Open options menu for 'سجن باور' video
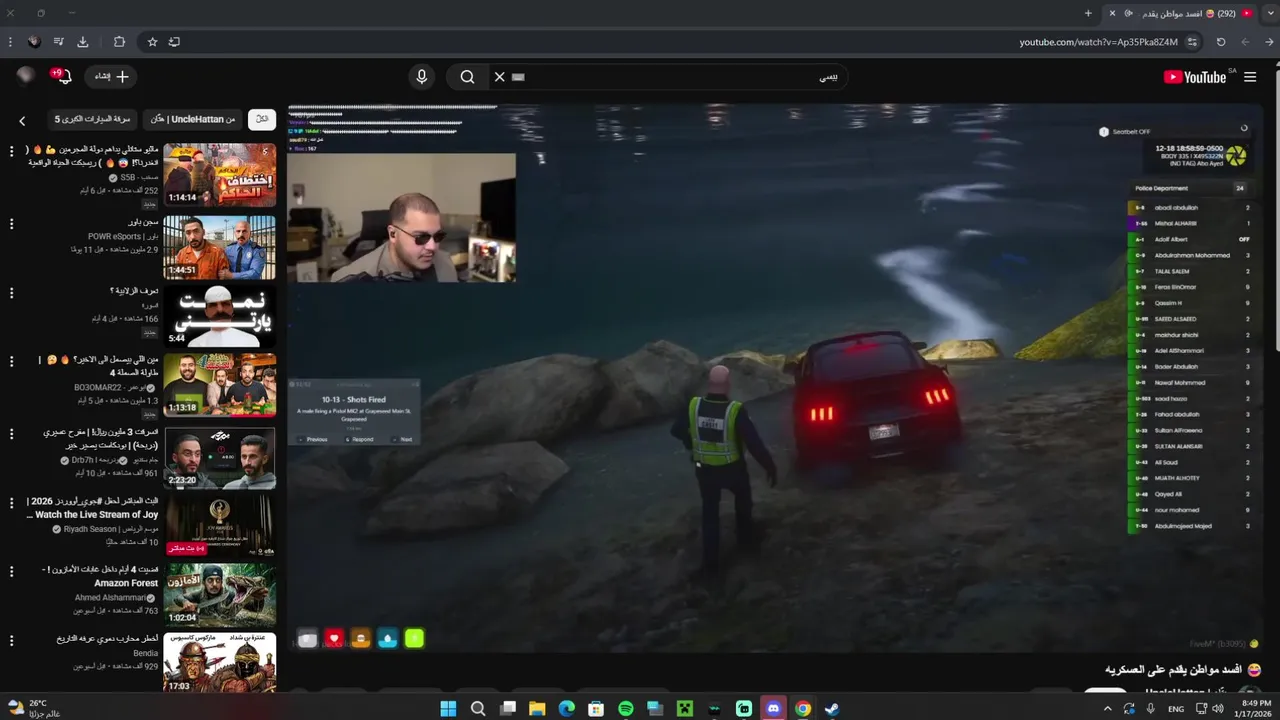This screenshot has width=1280, height=720. pyautogui.click(x=12, y=223)
